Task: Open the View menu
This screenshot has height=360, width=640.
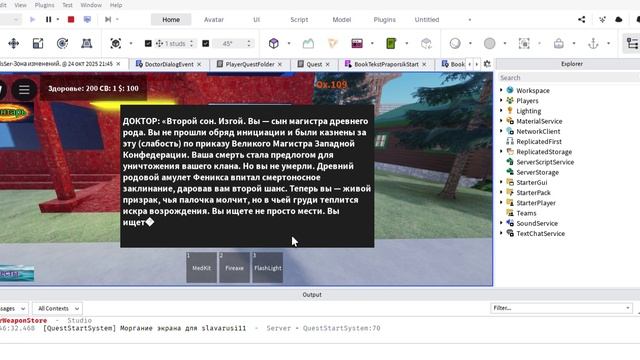Action: 20,5
